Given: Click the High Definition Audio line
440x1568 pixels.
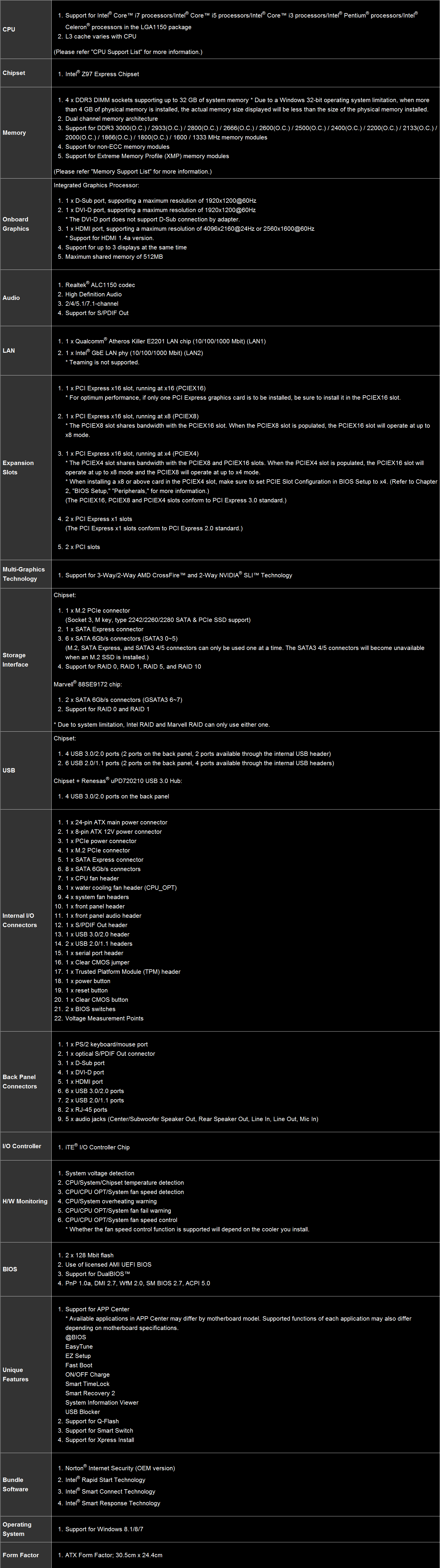Looking at the screenshot, I should tap(93, 294).
